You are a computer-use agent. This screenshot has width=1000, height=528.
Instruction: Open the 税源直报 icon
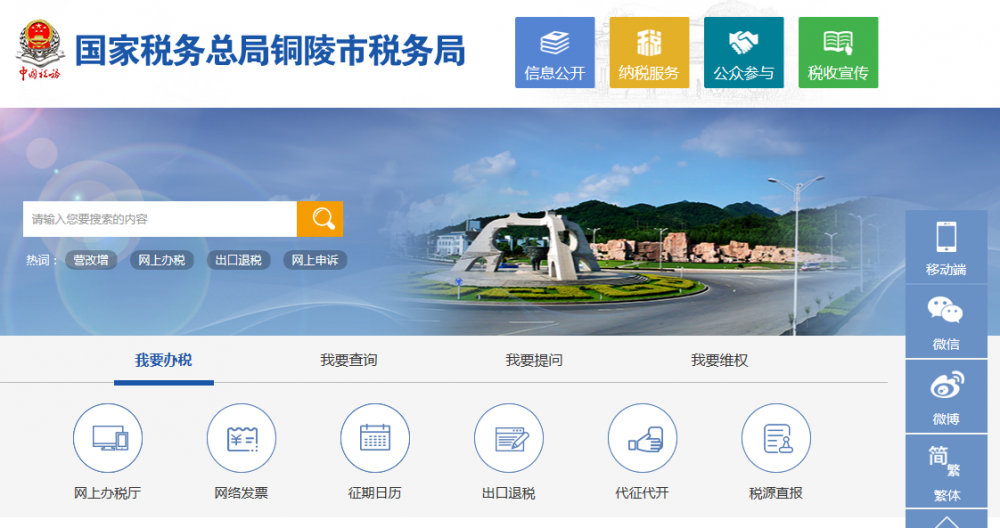pyautogui.click(x=776, y=438)
